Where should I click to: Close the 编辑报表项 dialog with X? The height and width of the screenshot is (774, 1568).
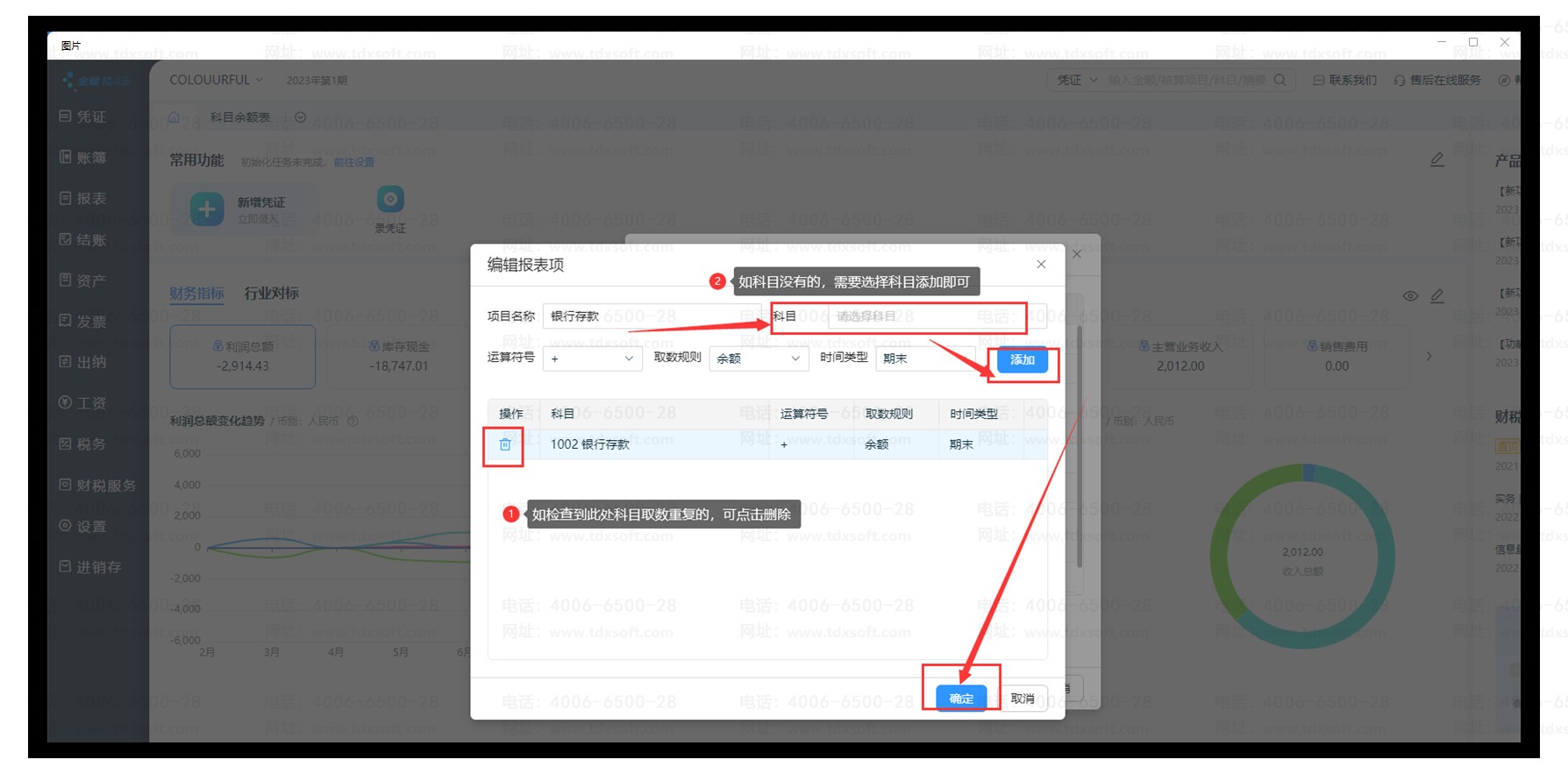pos(1041,265)
